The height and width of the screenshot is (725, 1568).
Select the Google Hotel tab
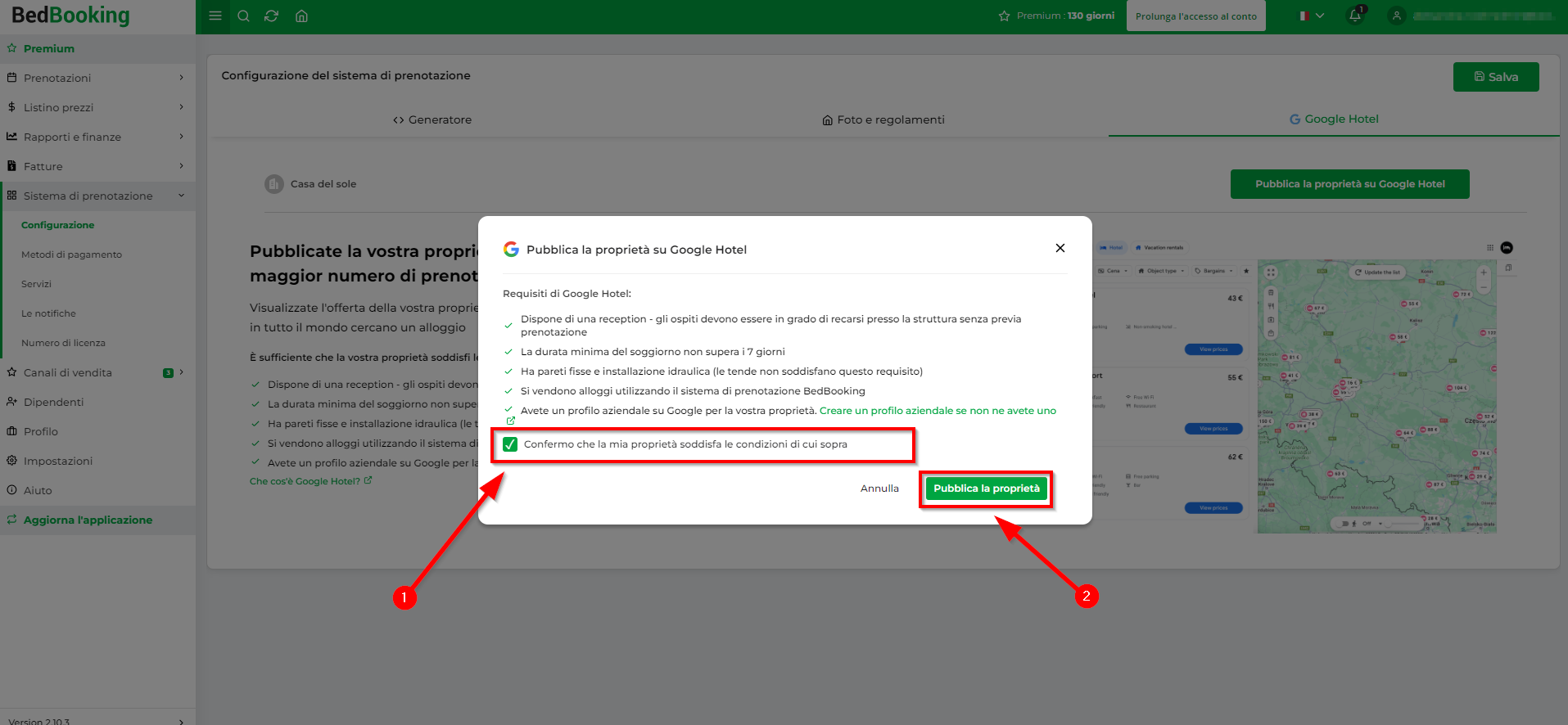click(x=1334, y=119)
